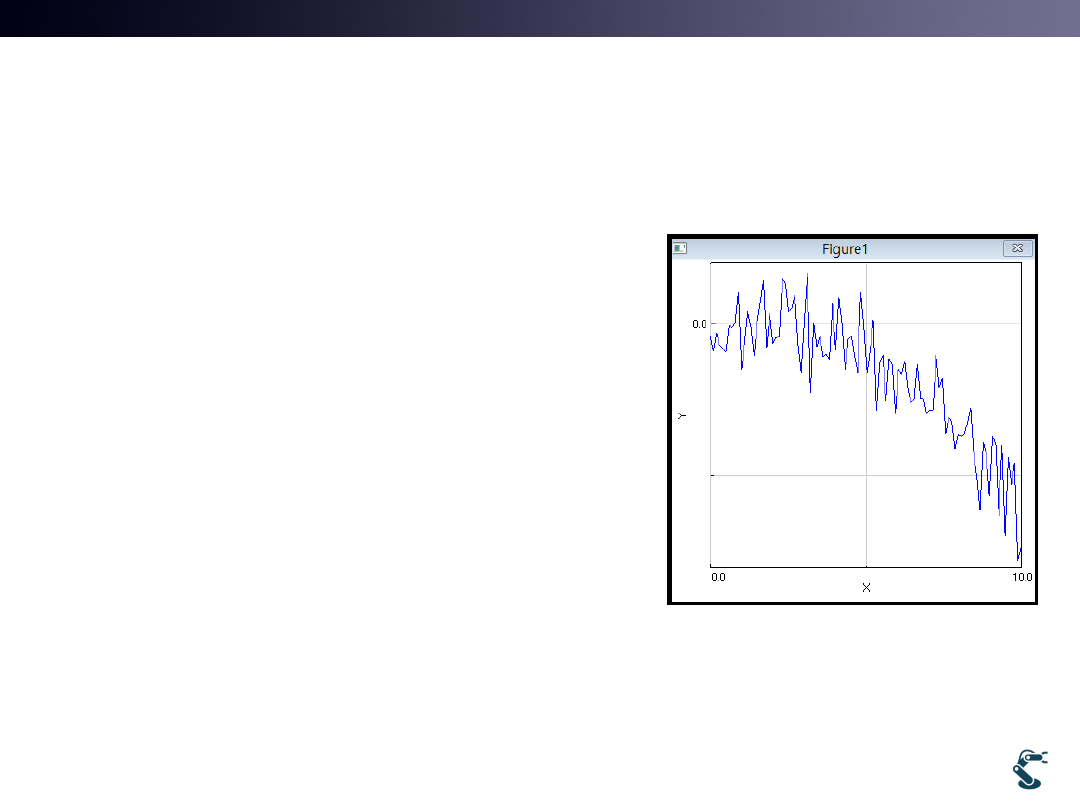This screenshot has width=1080, height=810.
Task: Click the 10.0 tick label on X axis
Action: pyautogui.click(x=1022, y=577)
